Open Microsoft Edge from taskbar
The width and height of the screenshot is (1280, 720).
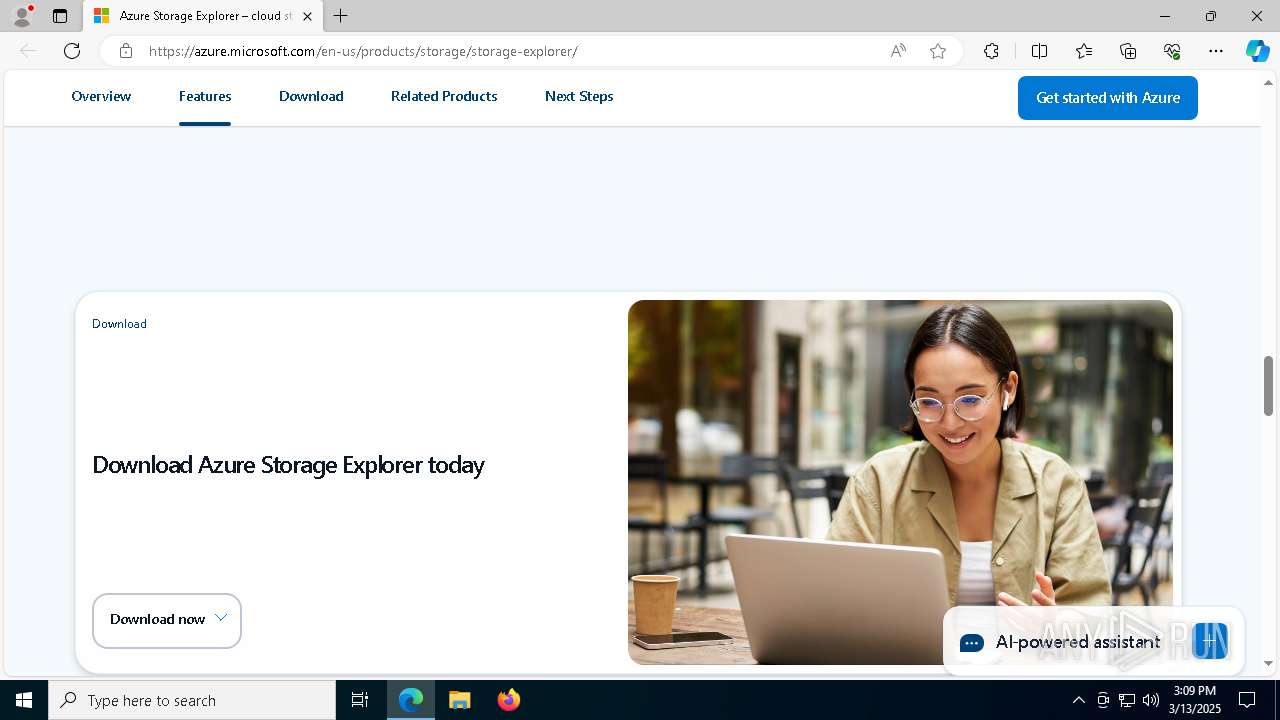pos(411,700)
